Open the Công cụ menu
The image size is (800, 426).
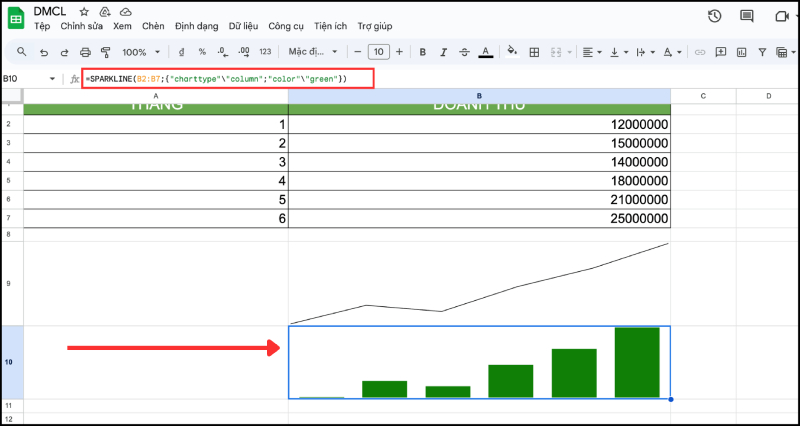tap(286, 26)
